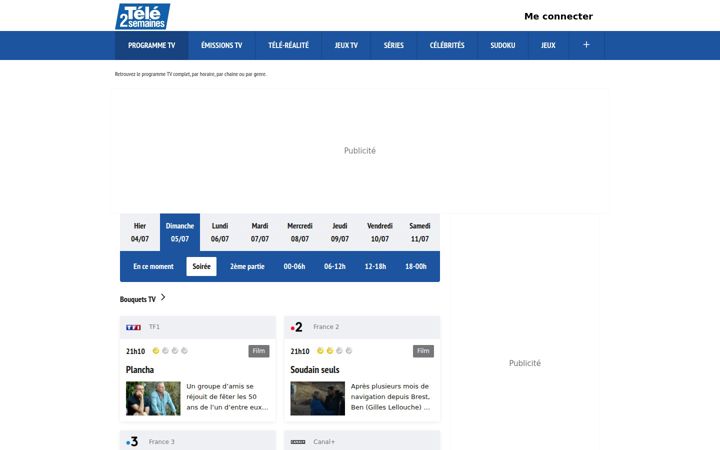Select the Hier 04/07 day tab

tap(140, 232)
